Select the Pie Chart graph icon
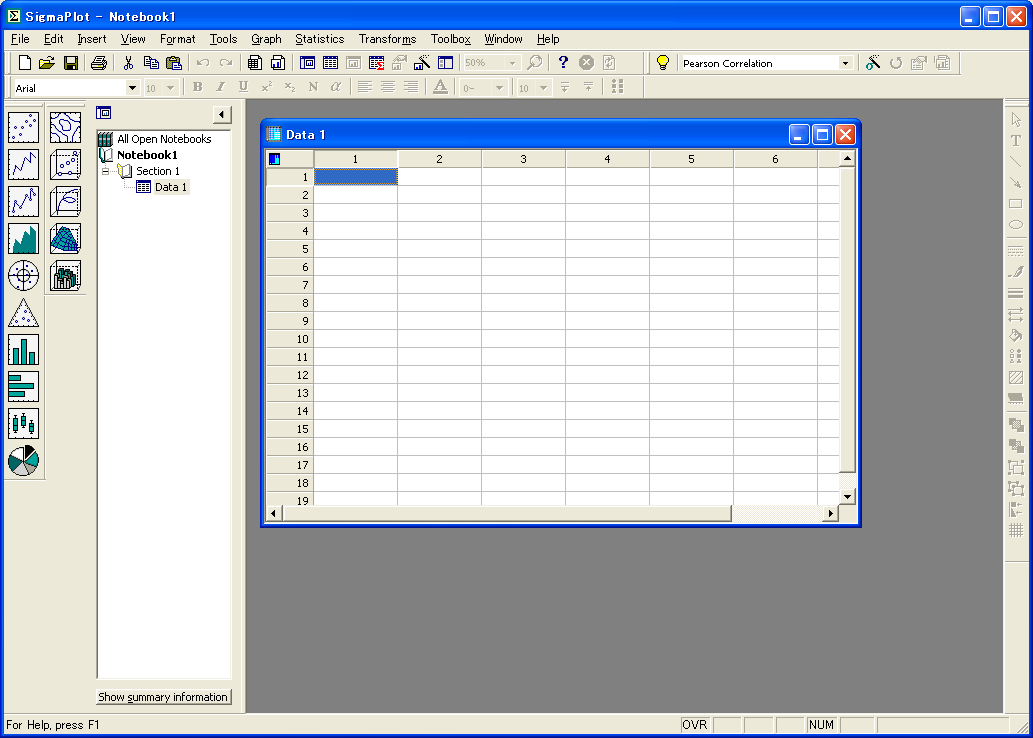The width and height of the screenshot is (1033, 738). point(24,460)
